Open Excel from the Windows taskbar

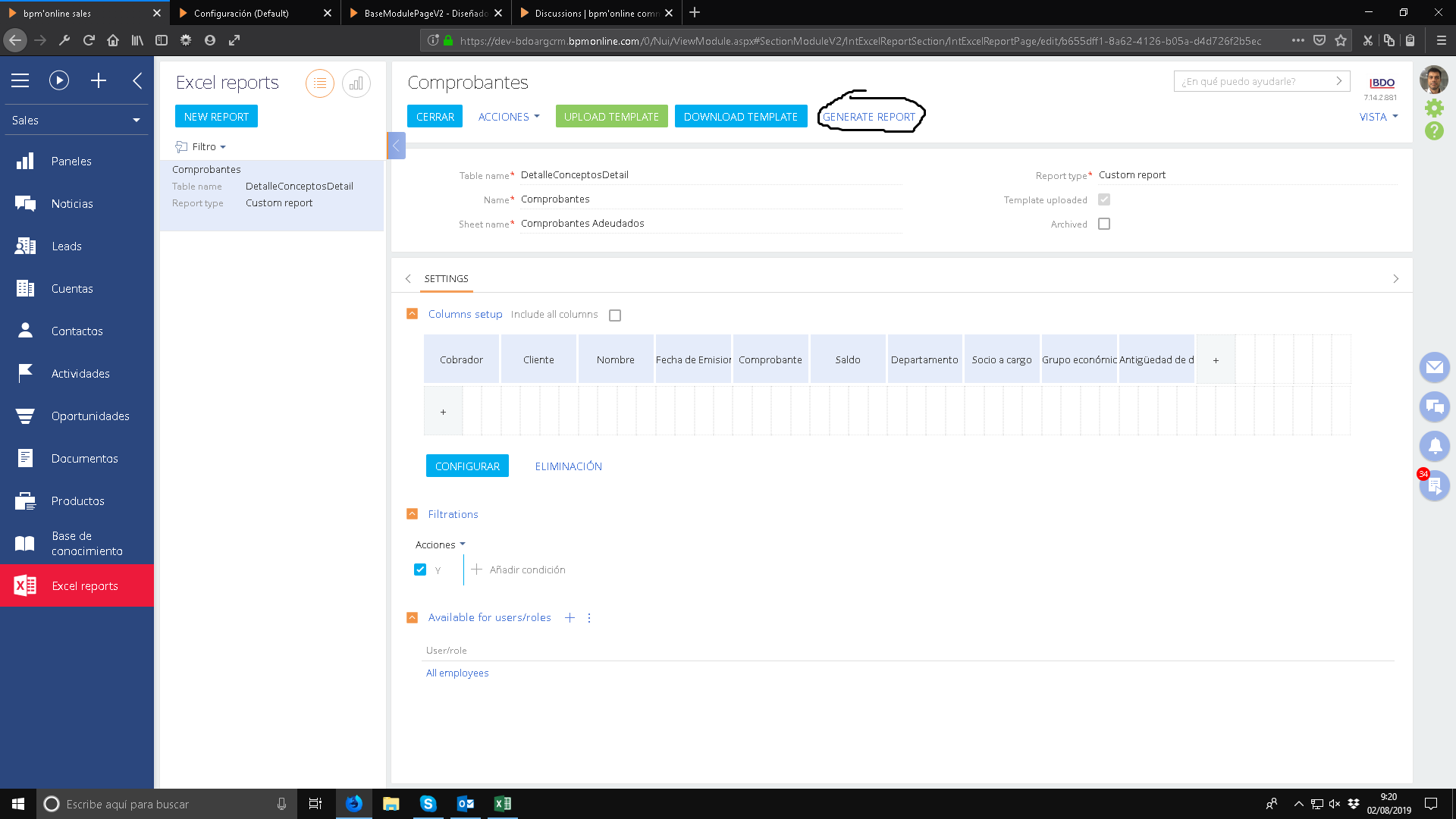click(502, 804)
